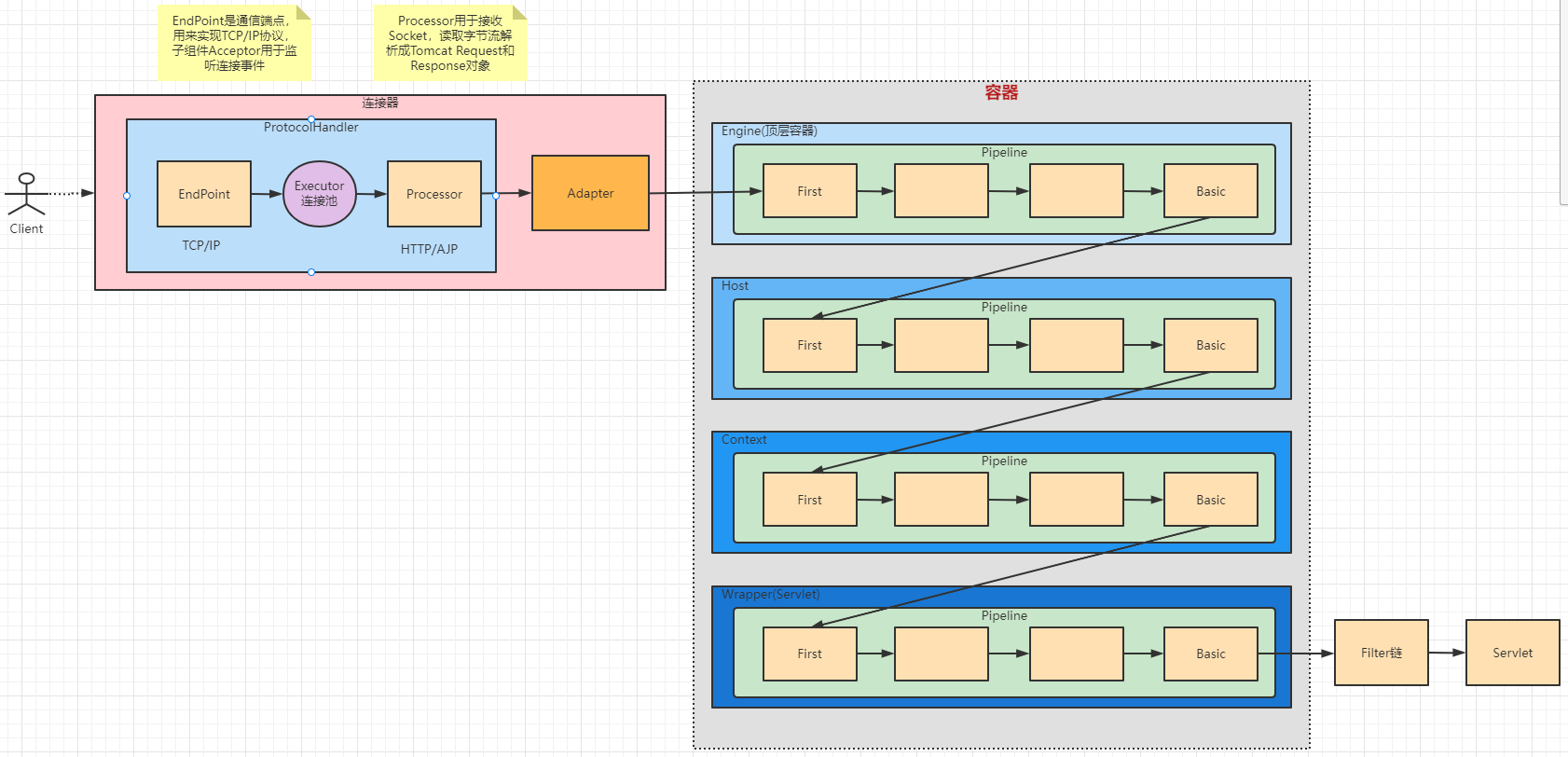Click the Host container label

(735, 285)
